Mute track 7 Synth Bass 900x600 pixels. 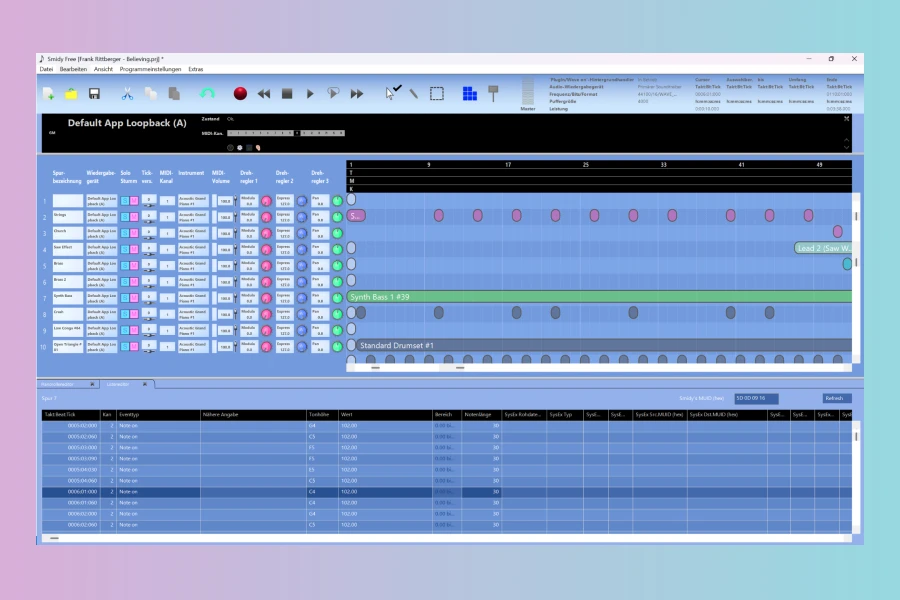(134, 298)
